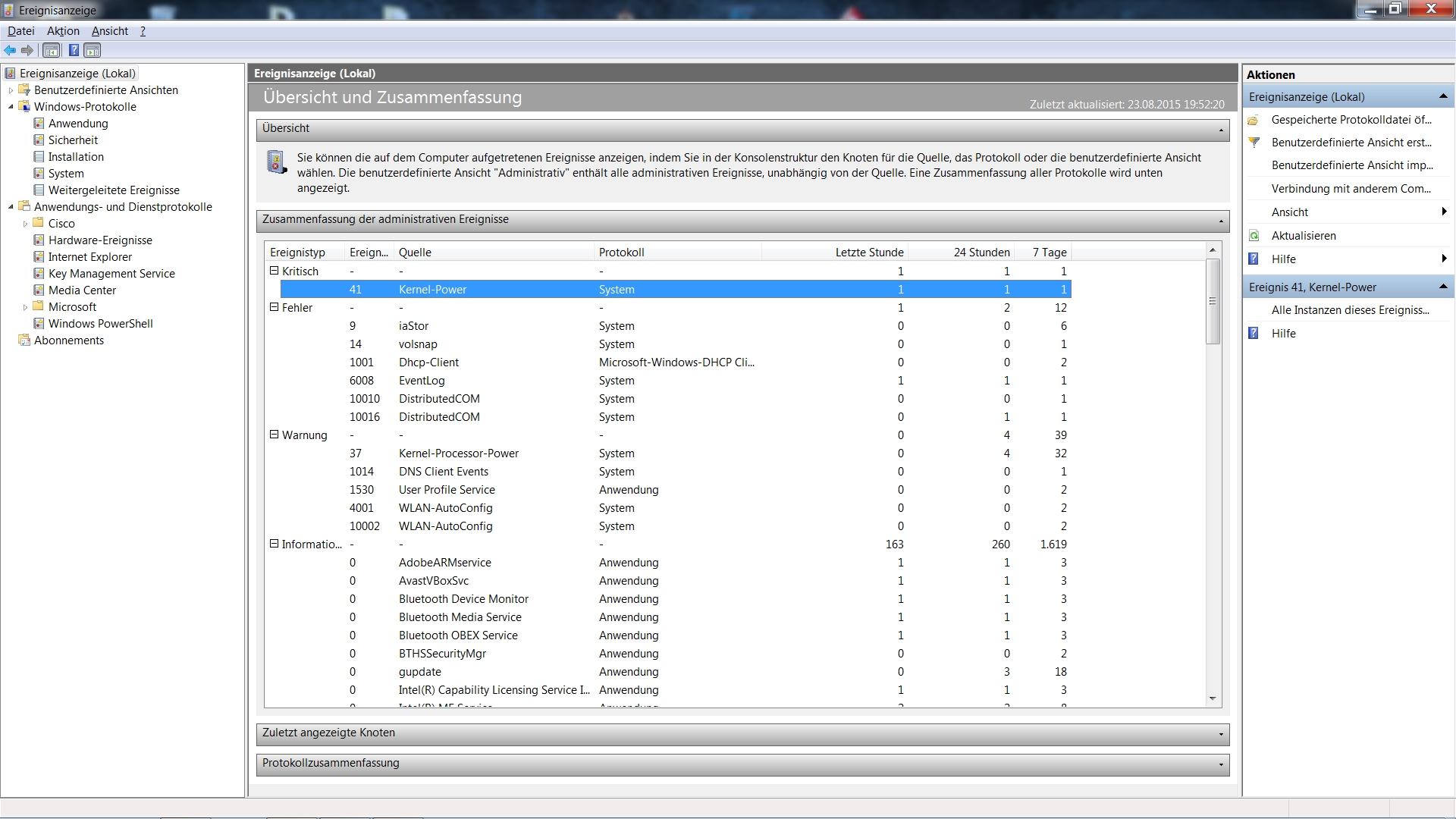Click the show/hide console tree toolbar icon

coord(52,50)
